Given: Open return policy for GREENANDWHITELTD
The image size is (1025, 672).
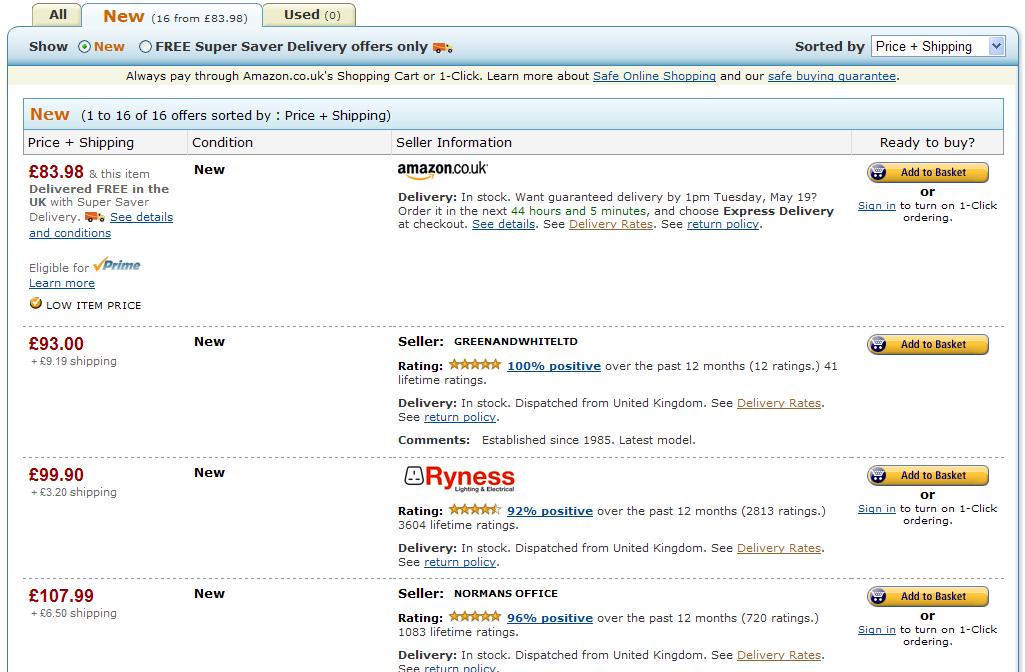Looking at the screenshot, I should click(x=460, y=417).
